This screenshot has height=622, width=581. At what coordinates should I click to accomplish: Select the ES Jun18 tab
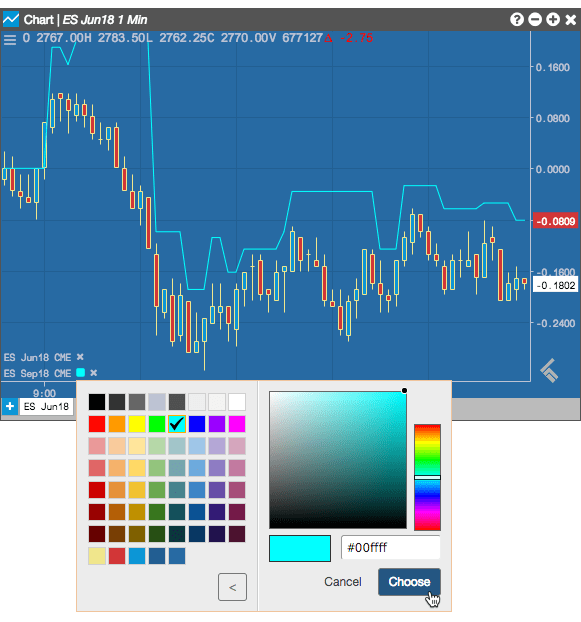click(x=46, y=407)
